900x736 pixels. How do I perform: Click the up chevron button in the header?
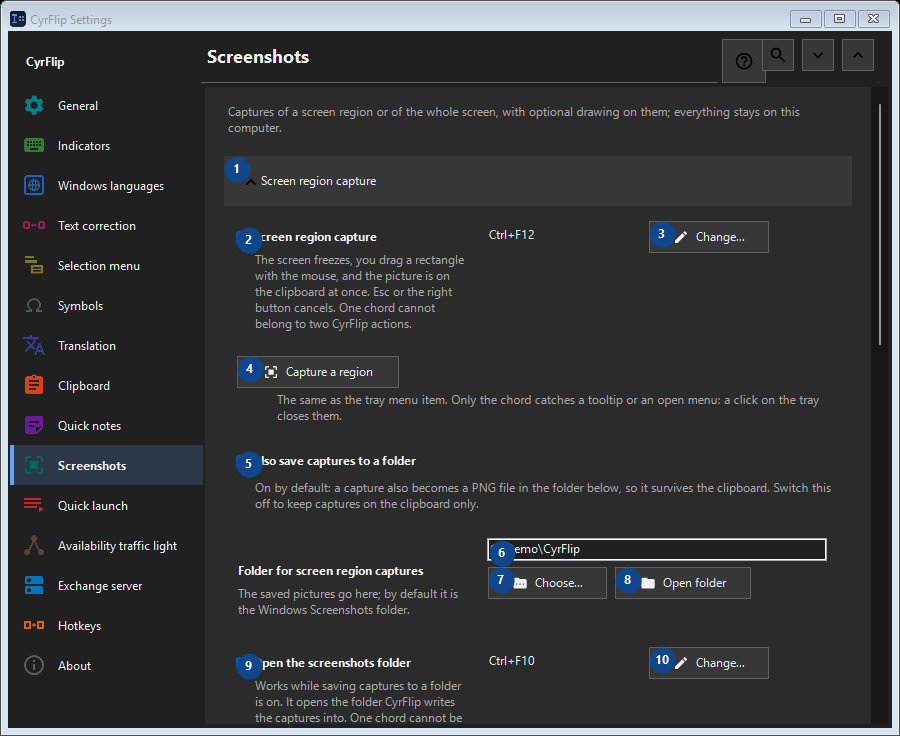858,55
